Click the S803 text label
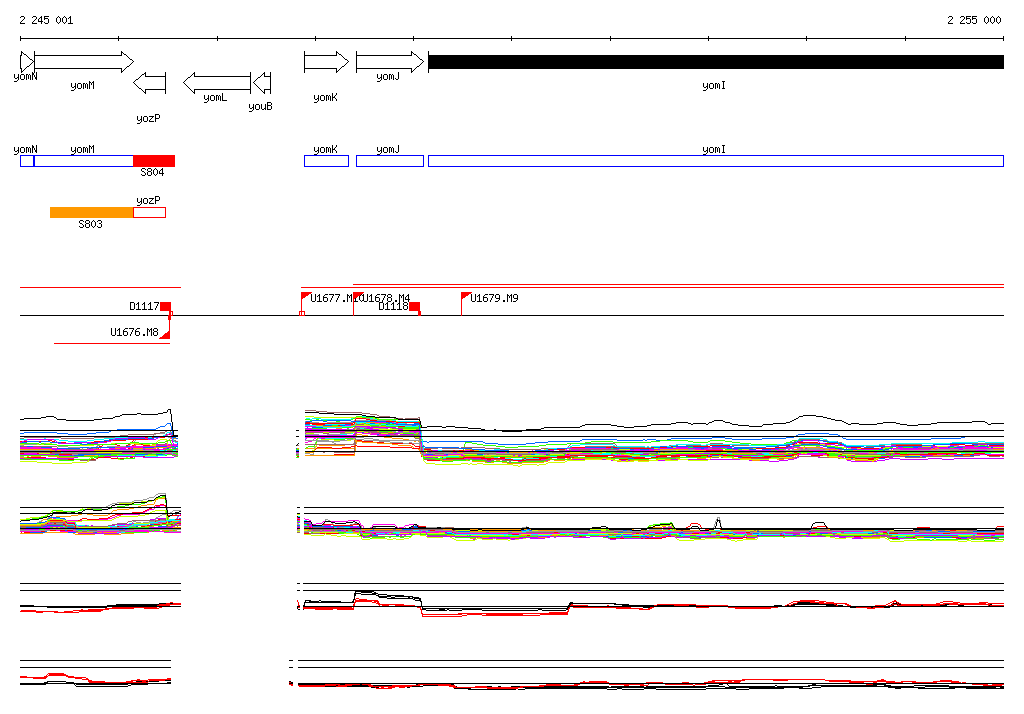This screenshot has height=714, width=1024. [x=90, y=224]
